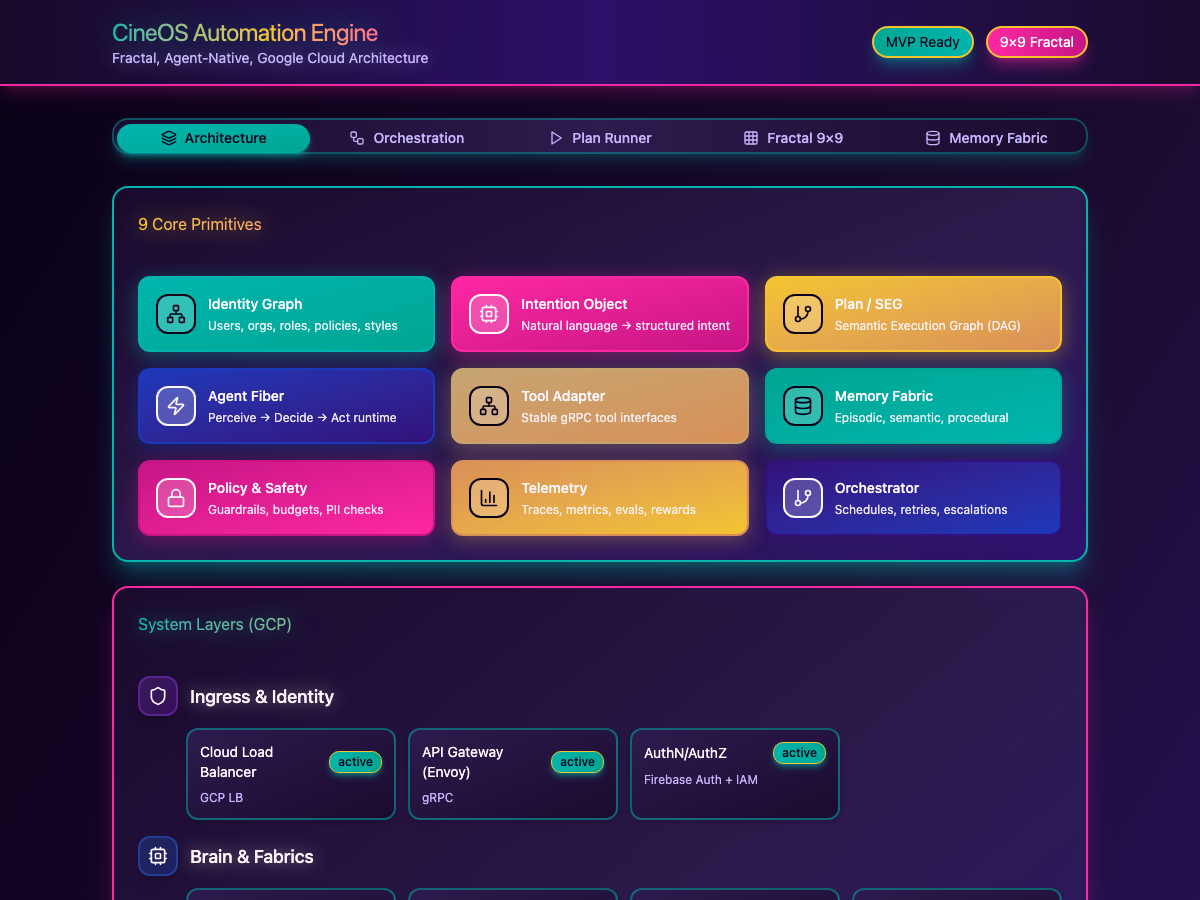Click the AuthN/AuthZ active badge
1200x900 pixels.
click(x=799, y=753)
